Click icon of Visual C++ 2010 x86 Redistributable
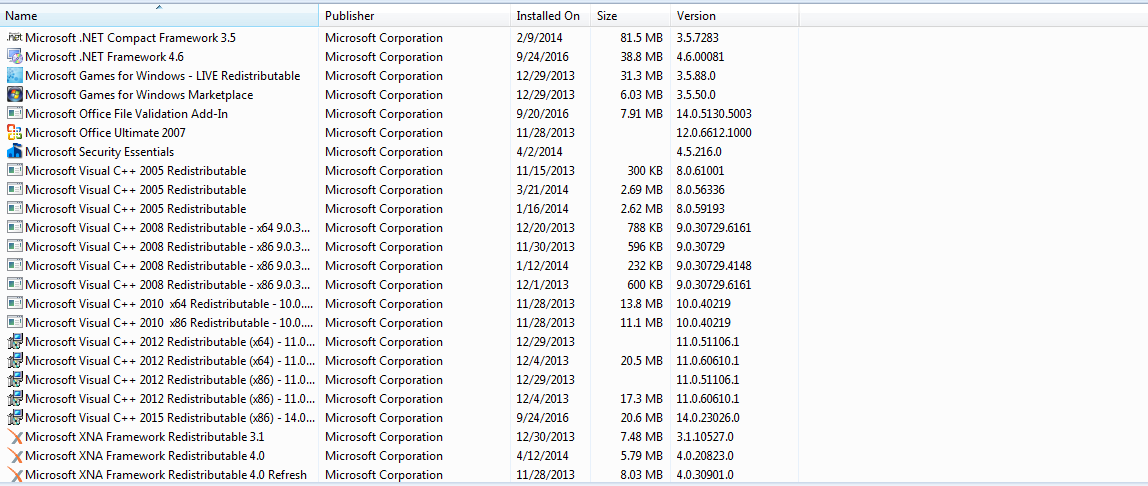 click(14, 323)
